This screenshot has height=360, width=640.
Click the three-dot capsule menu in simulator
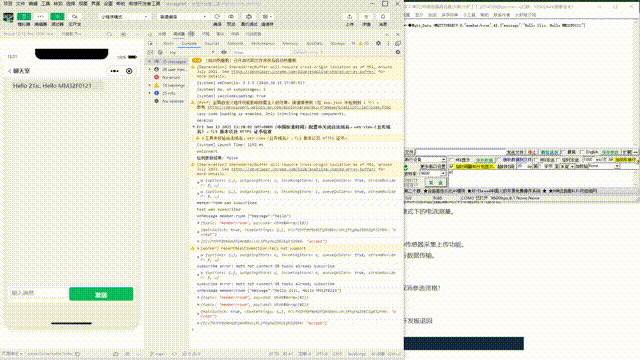click(x=115, y=71)
